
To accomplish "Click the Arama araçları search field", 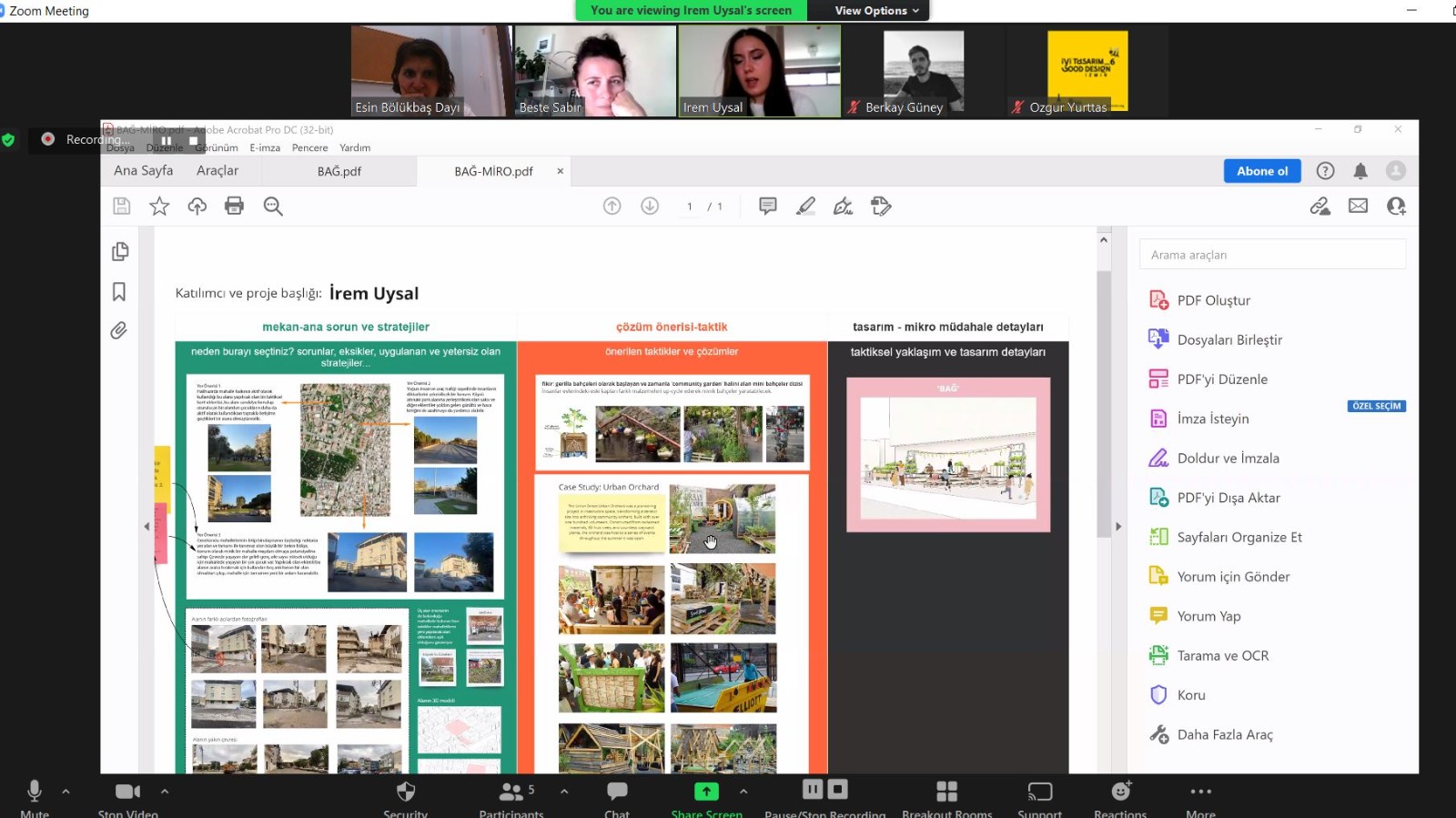I will pos(1272,255).
